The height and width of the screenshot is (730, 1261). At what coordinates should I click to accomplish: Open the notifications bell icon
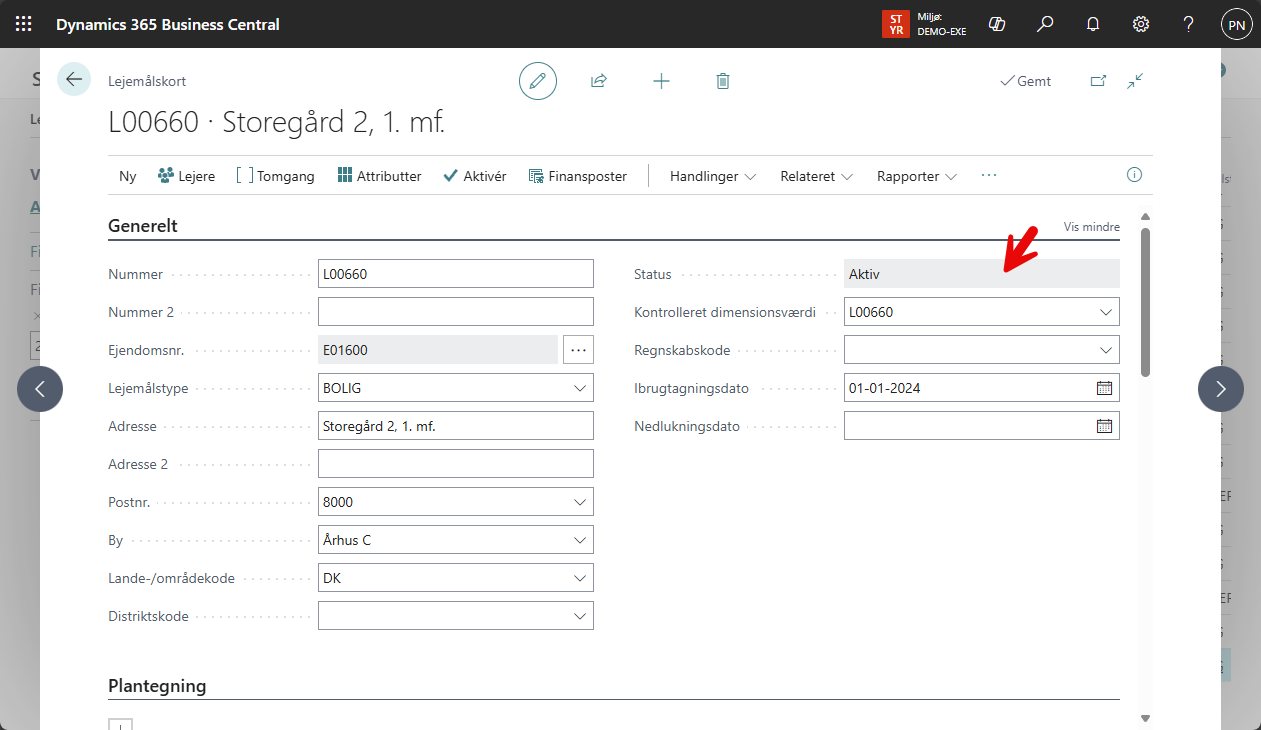[x=1093, y=24]
